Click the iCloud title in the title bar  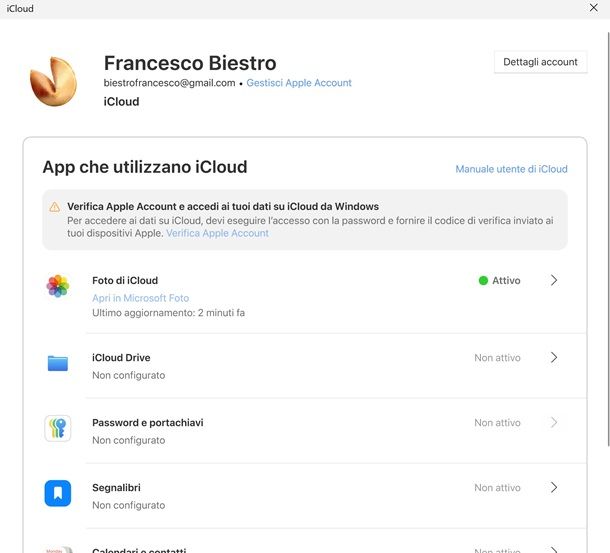[x=20, y=9]
